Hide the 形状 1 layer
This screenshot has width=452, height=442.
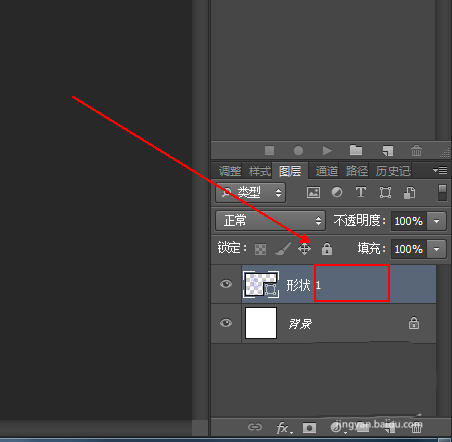tap(226, 284)
